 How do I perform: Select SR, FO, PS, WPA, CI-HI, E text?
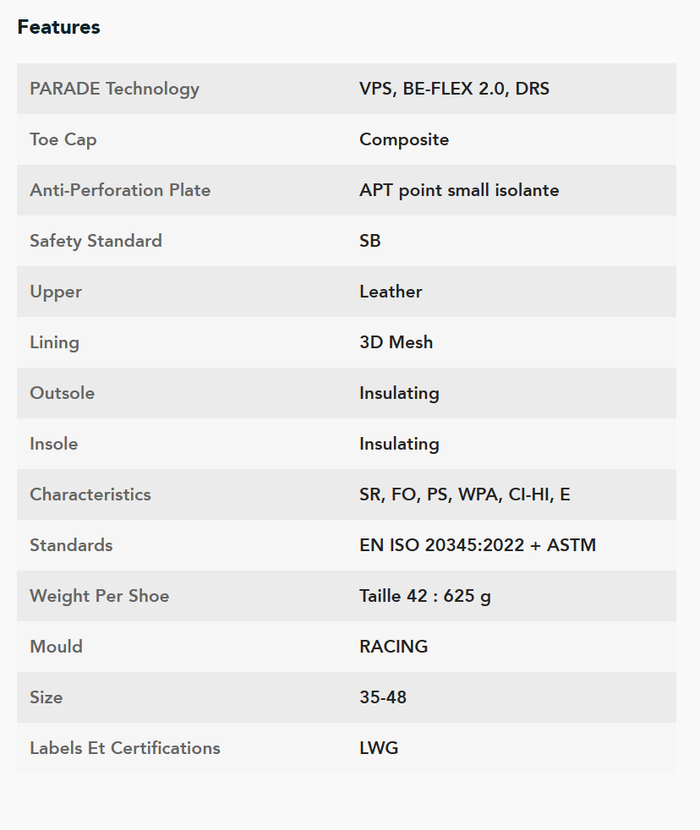click(x=465, y=494)
